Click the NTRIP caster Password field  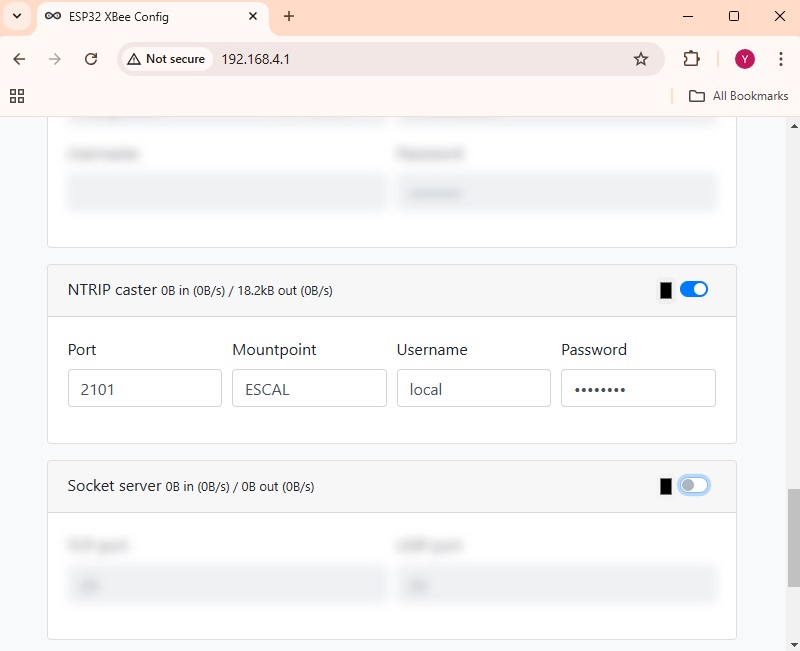(638, 388)
